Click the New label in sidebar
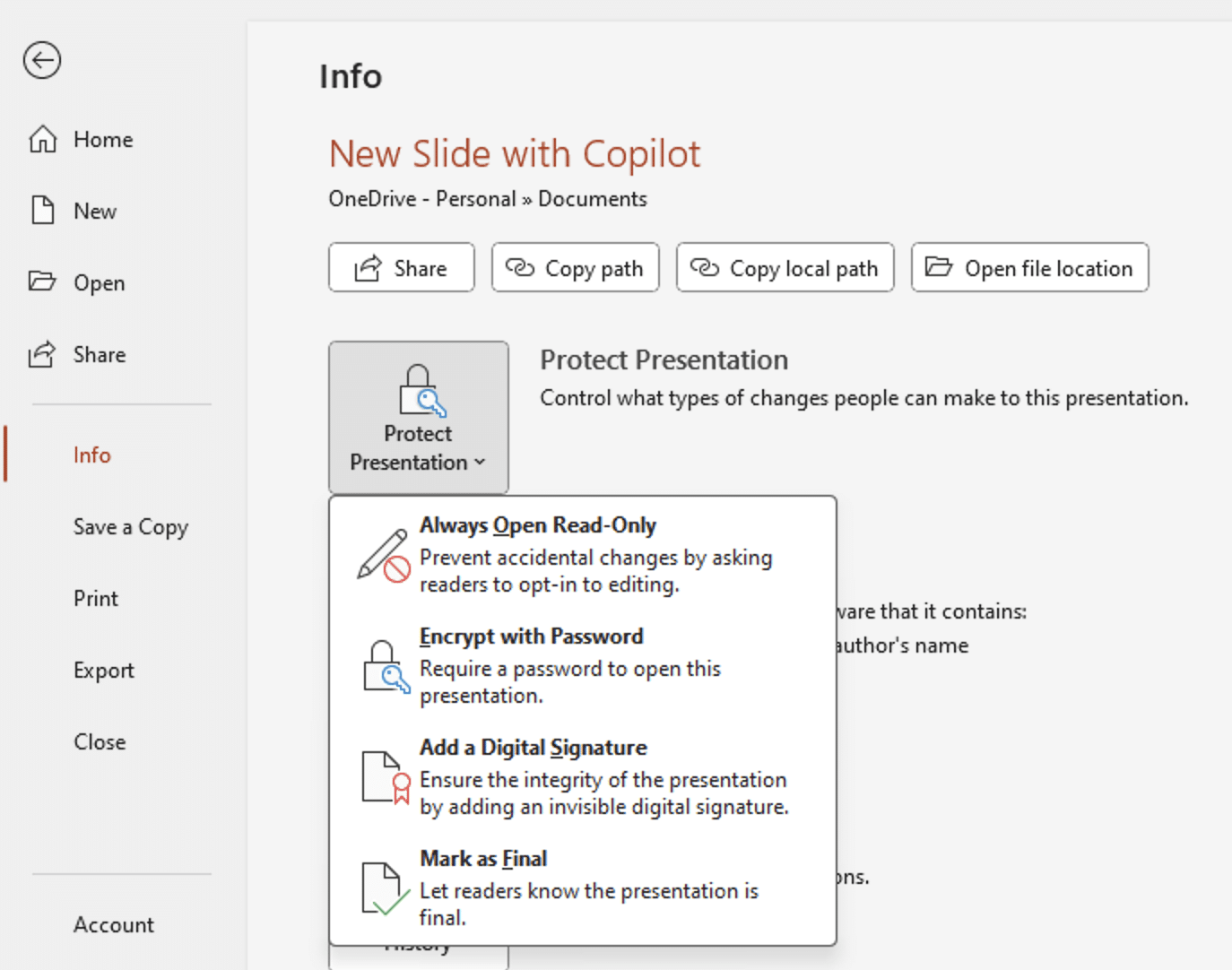The height and width of the screenshot is (970, 1232). [x=95, y=211]
